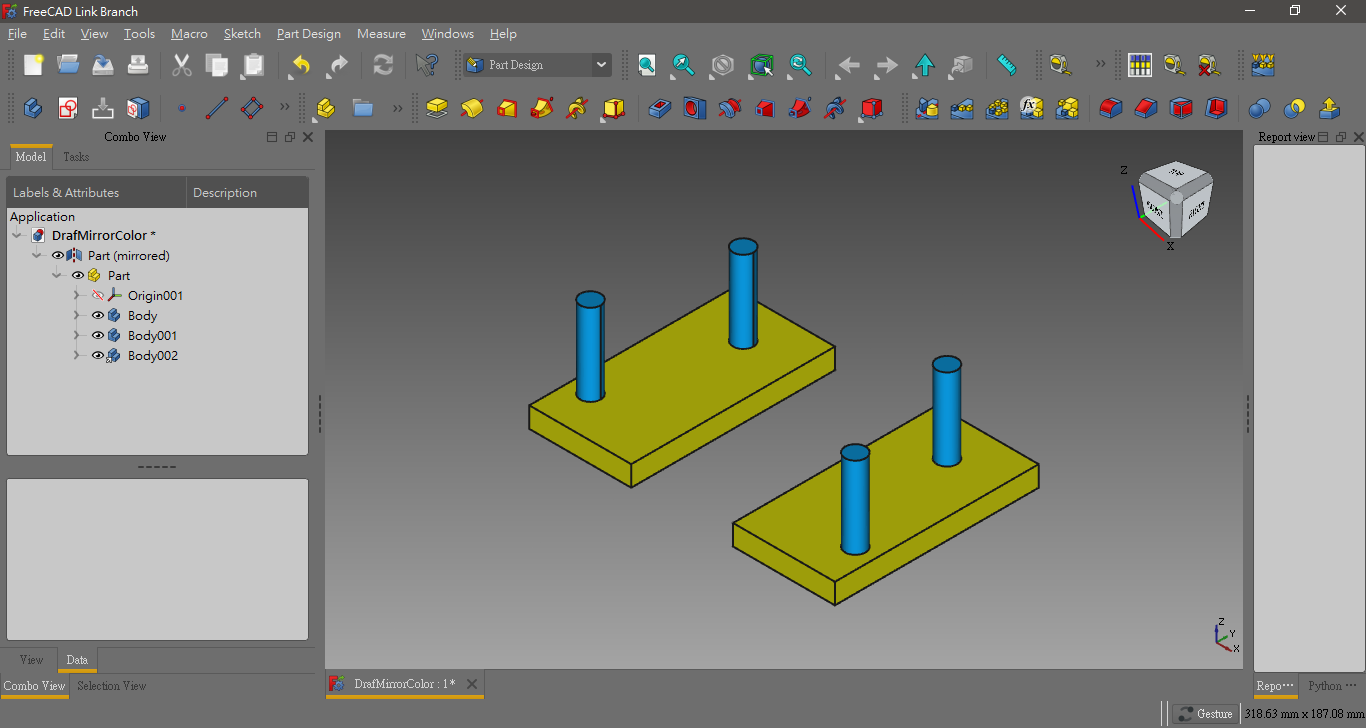
Task: Select the Pocket tool
Action: (x=659, y=108)
